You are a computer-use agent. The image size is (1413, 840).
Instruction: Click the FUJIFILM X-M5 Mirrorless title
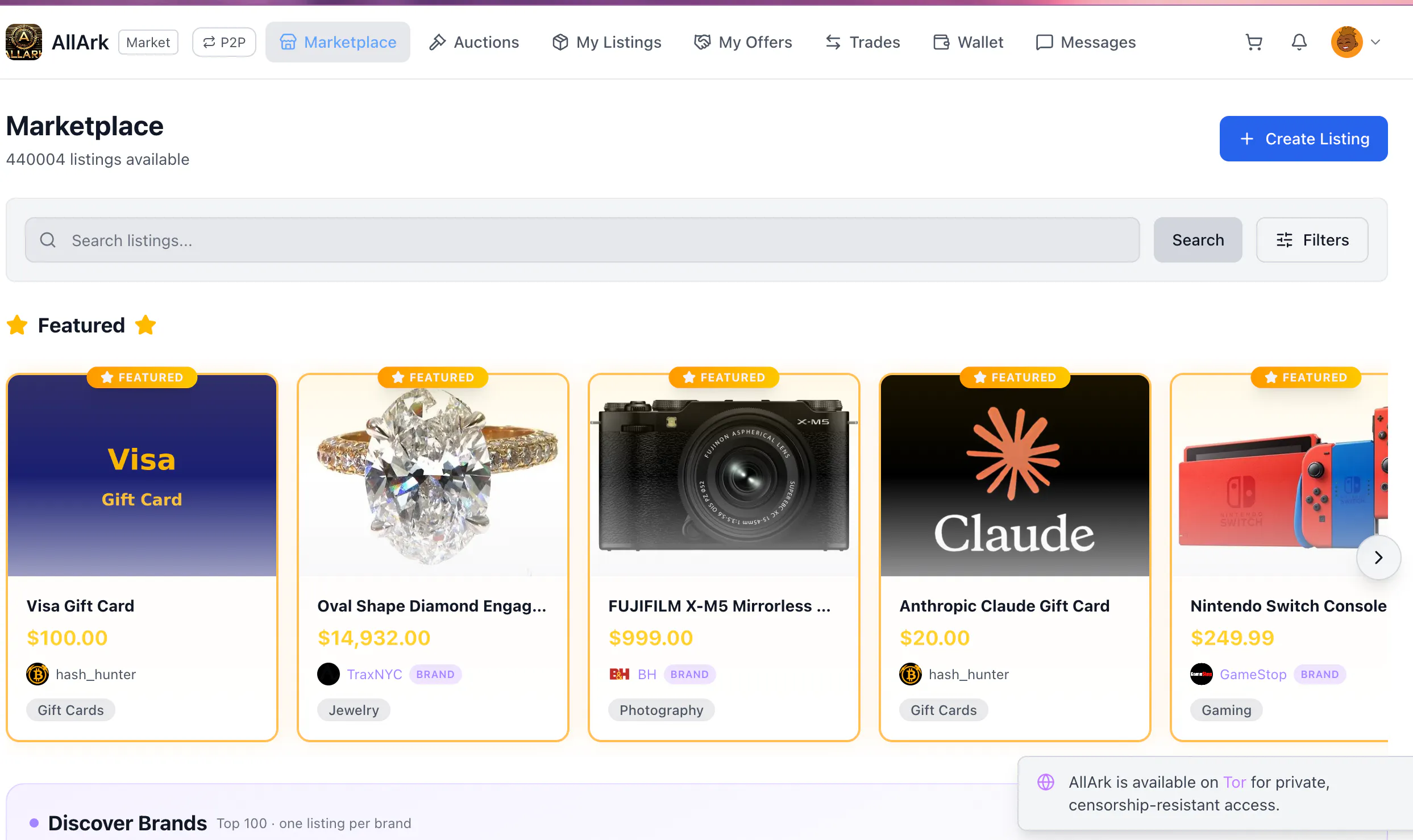pos(719,606)
